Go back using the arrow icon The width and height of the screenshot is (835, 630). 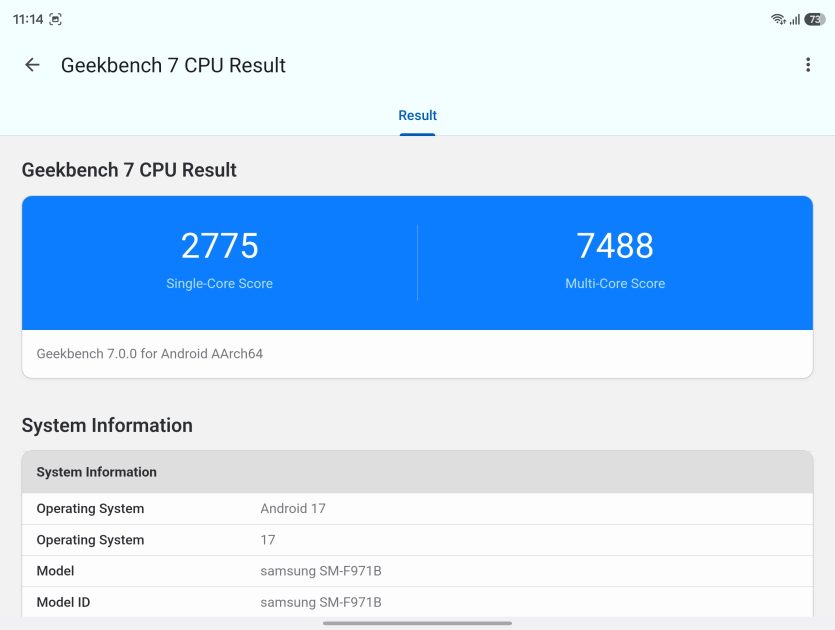coord(32,65)
